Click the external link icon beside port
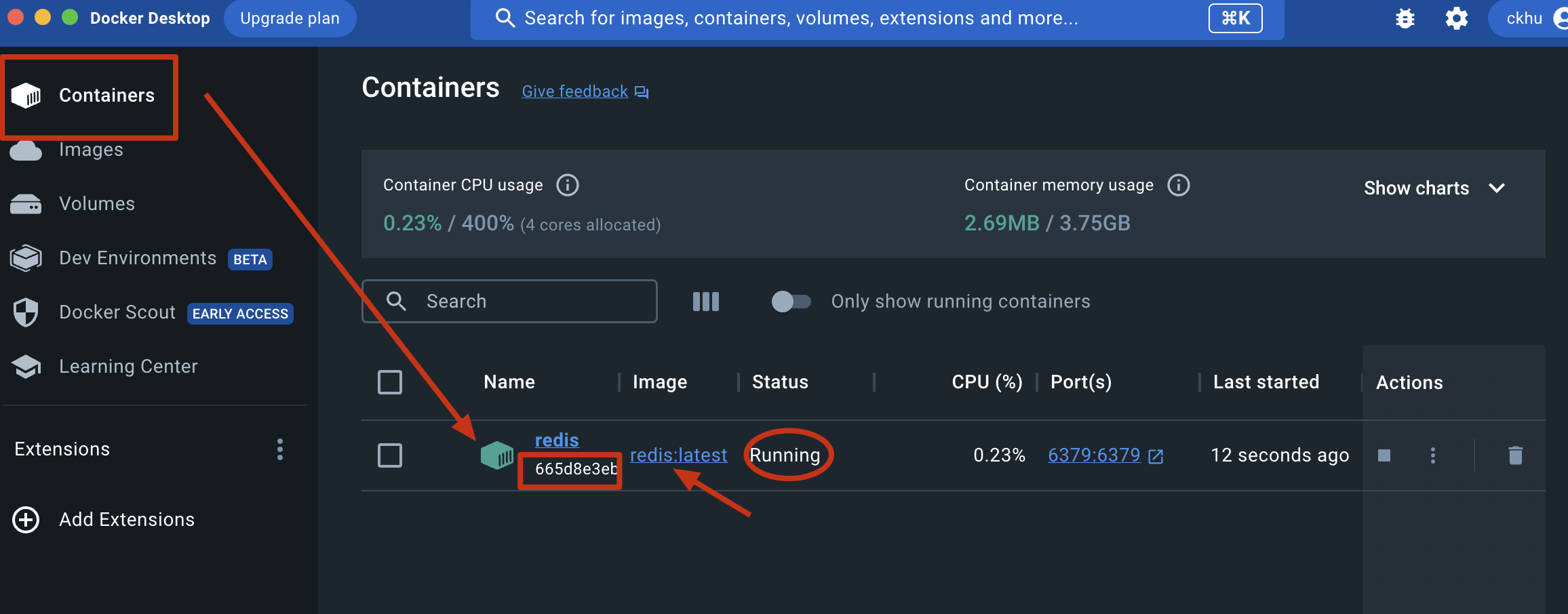This screenshot has width=1568, height=614. point(1156,457)
